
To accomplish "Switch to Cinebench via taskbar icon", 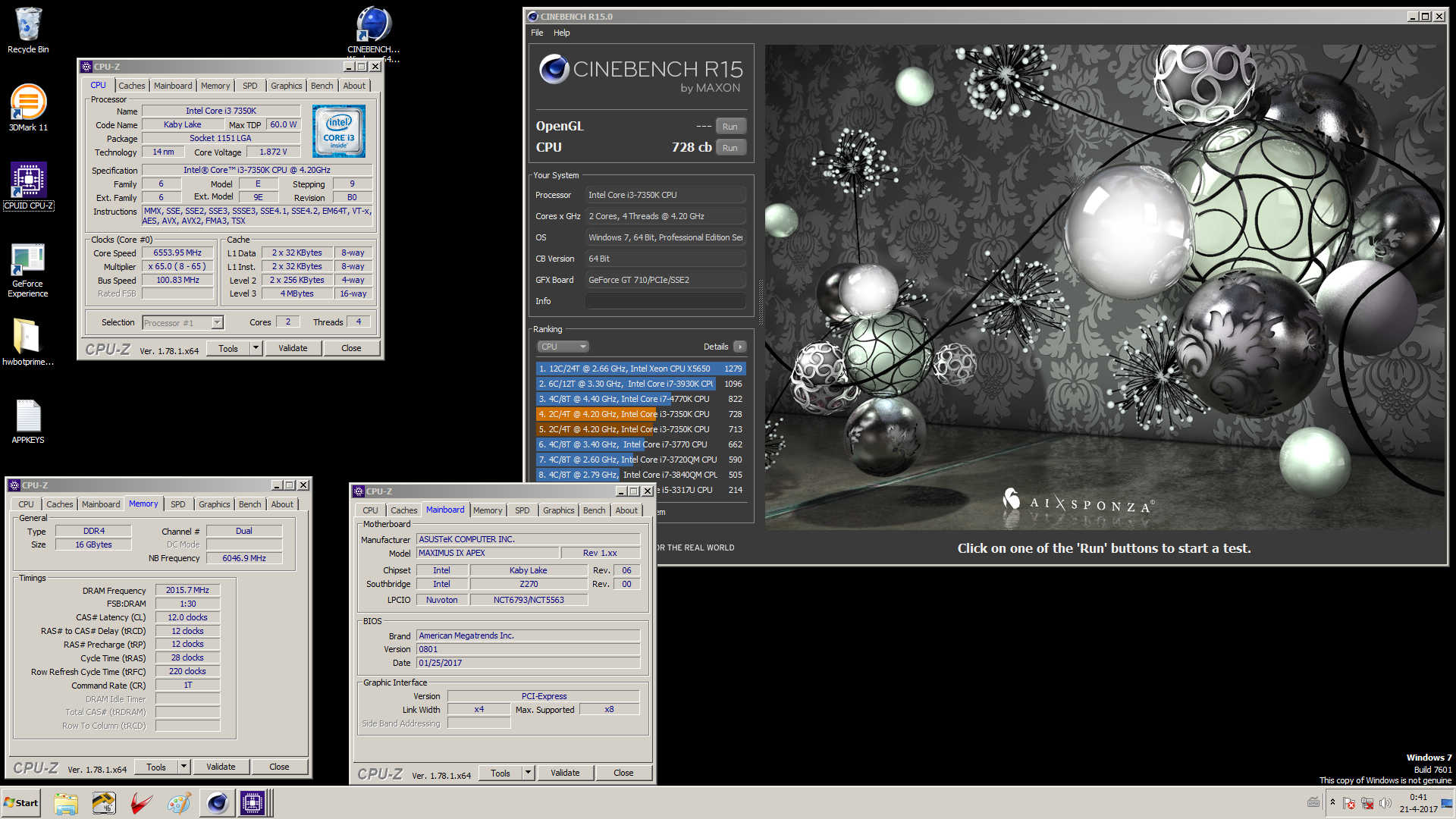I will (x=217, y=803).
